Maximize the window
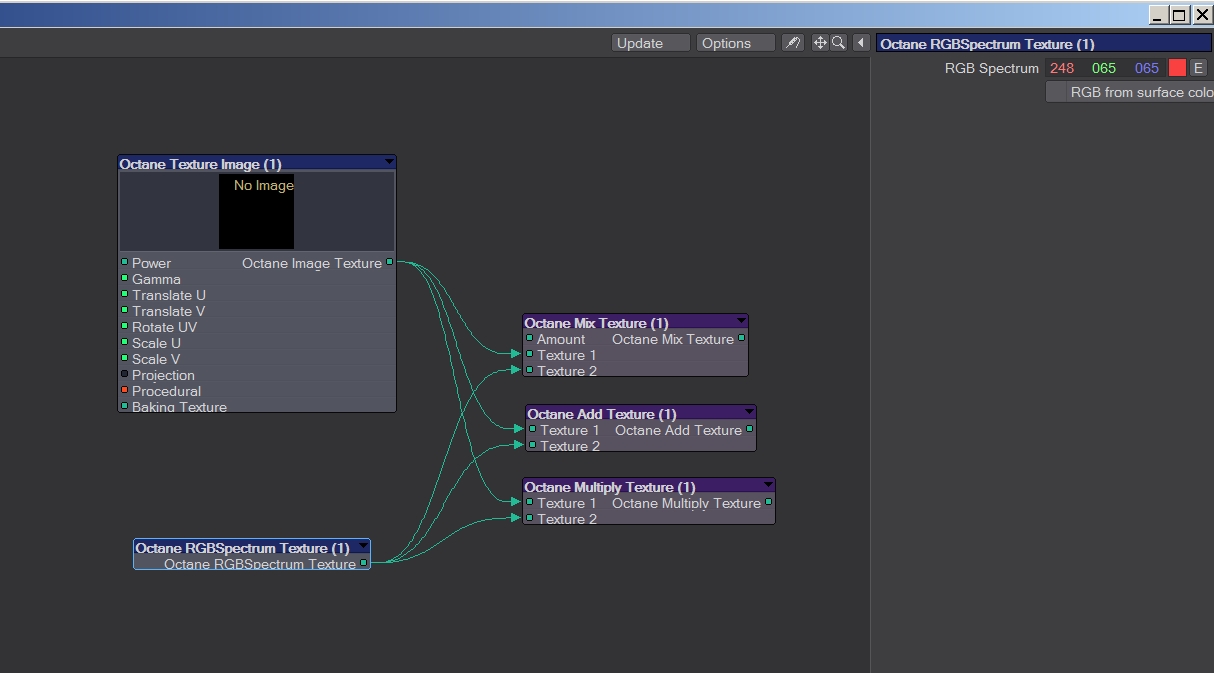Screen dimensions: 1214x673 (x=1180, y=15)
